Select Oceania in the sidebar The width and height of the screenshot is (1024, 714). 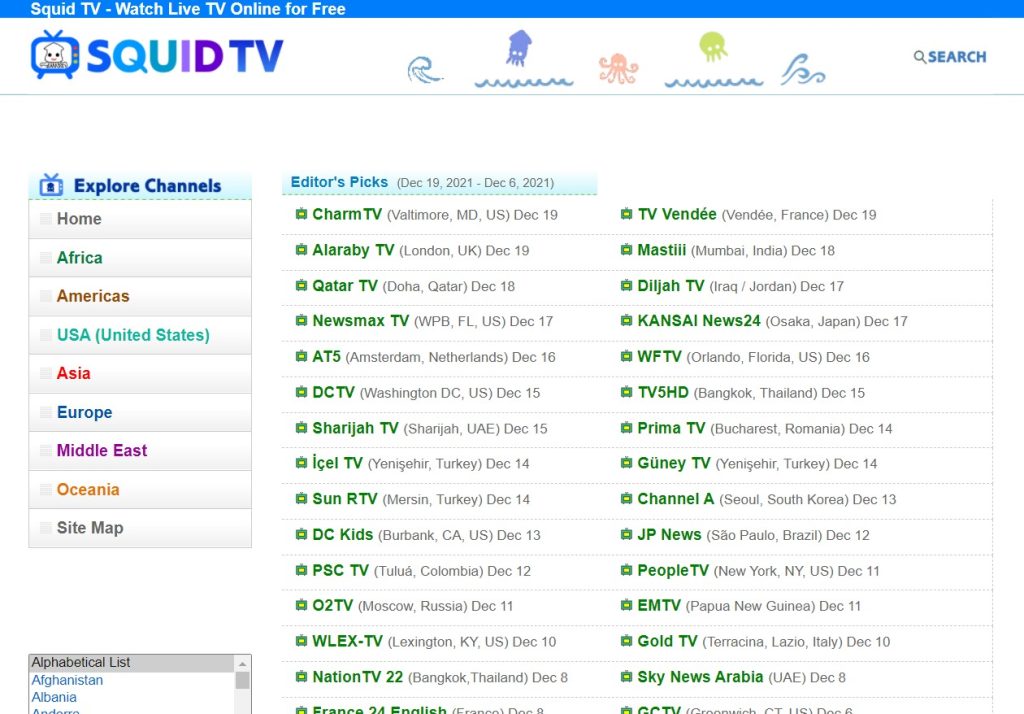point(140,489)
